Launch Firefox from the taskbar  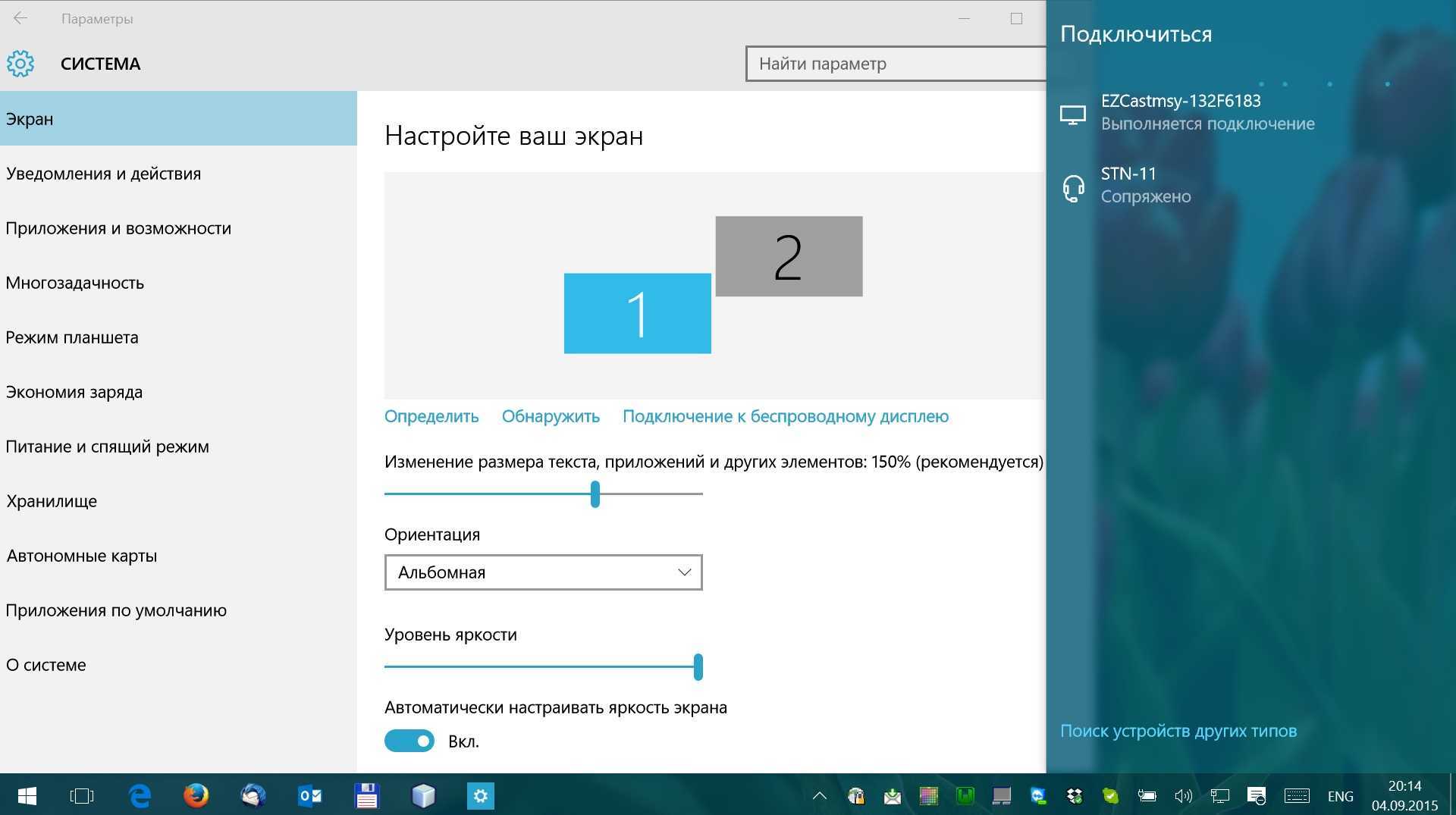point(196,796)
